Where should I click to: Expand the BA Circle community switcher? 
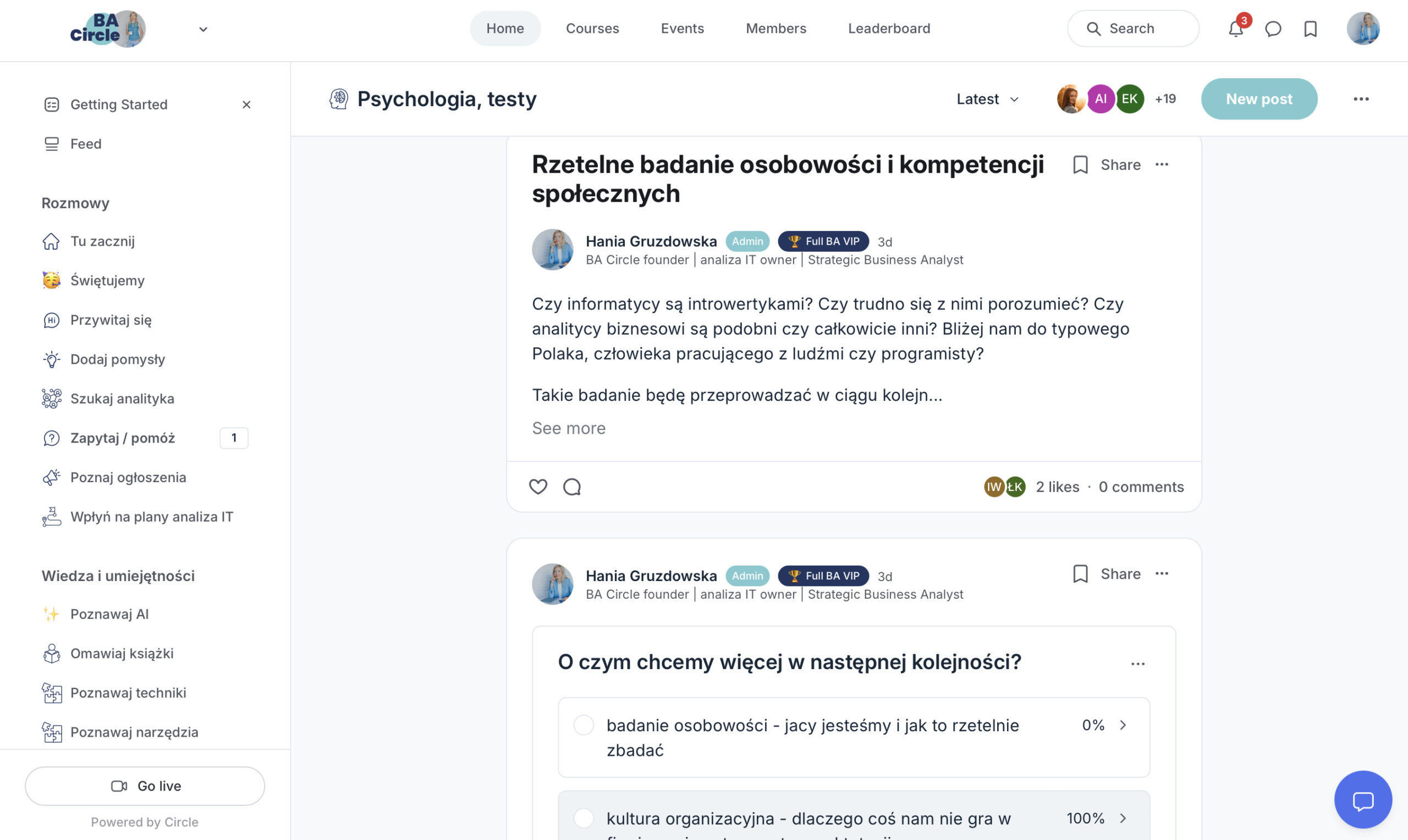[x=204, y=29]
